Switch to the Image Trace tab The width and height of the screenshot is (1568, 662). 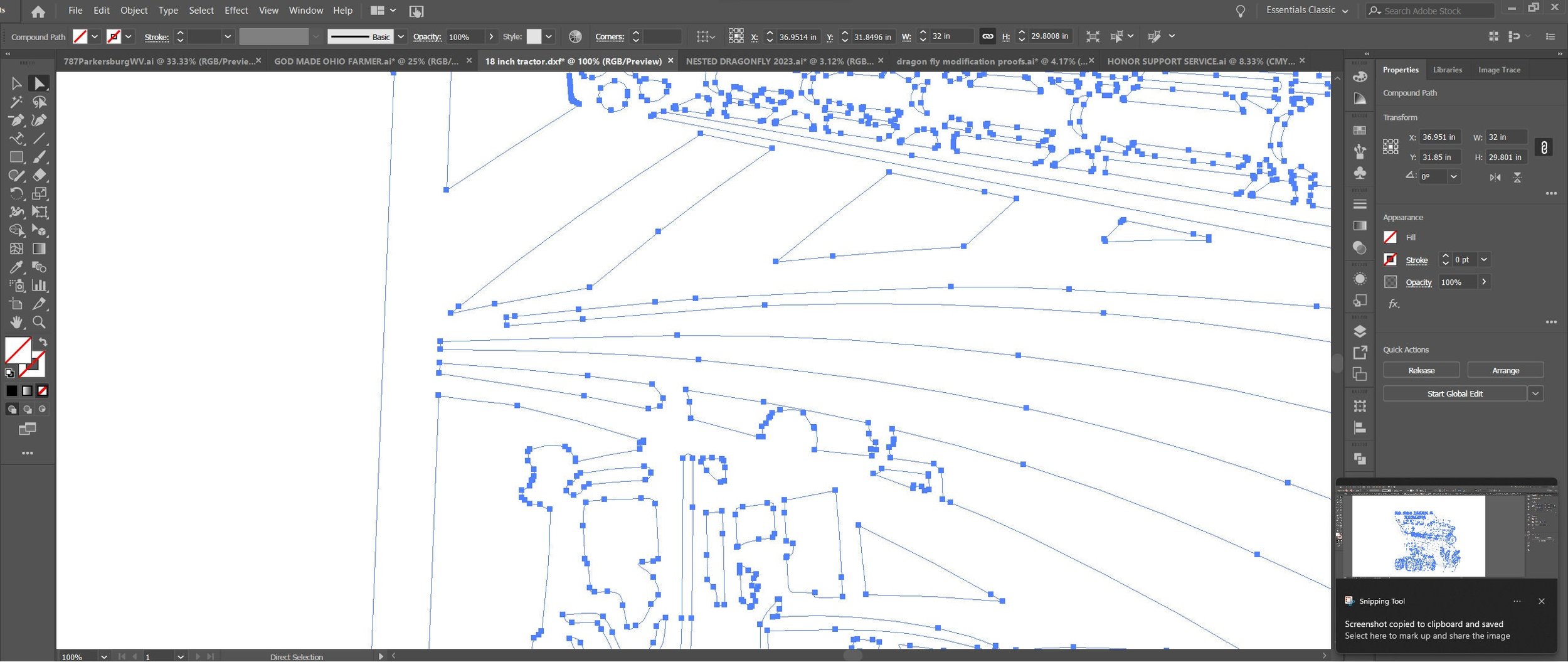(x=1498, y=70)
